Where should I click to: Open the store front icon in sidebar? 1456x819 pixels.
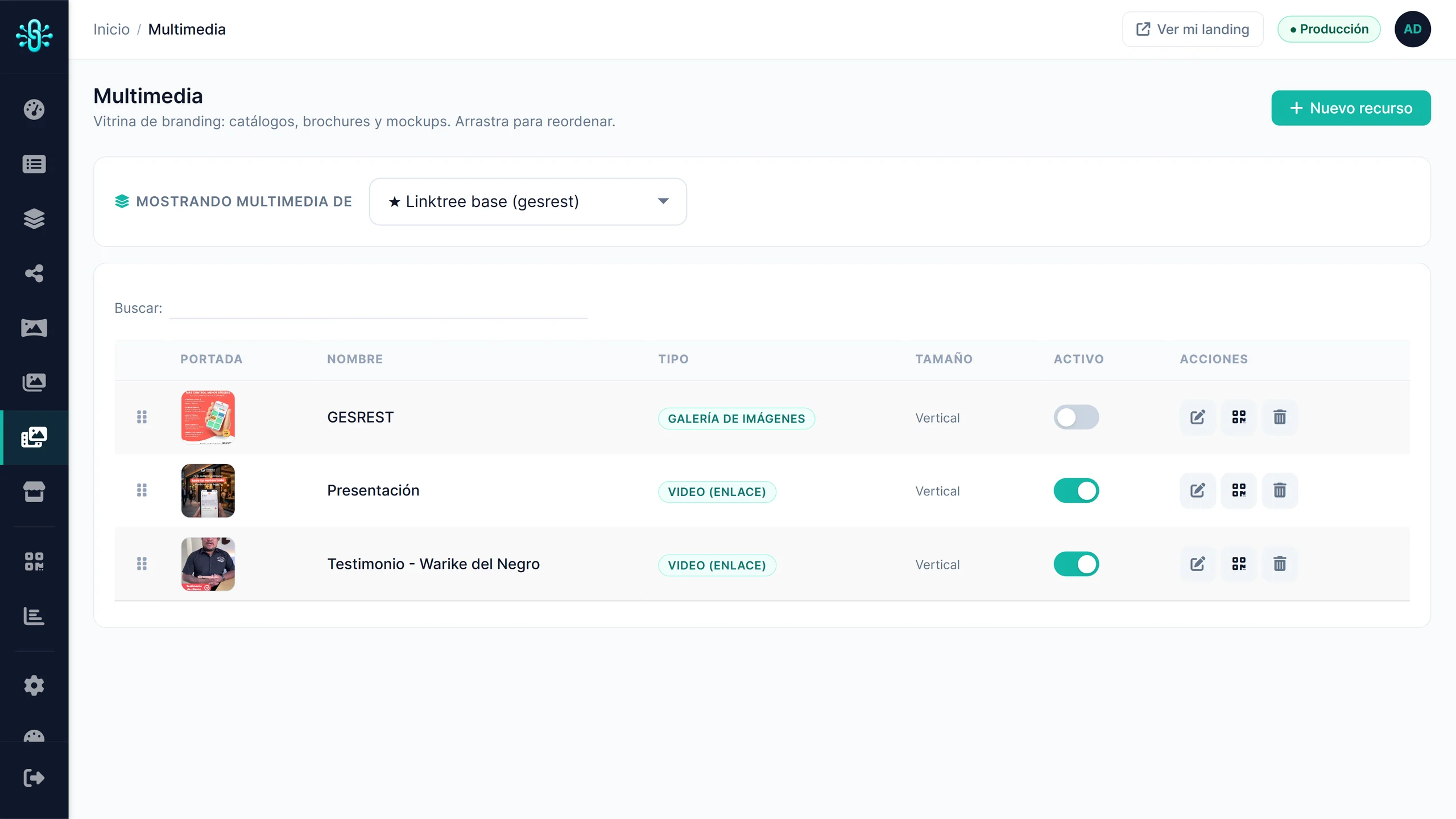coord(34,492)
